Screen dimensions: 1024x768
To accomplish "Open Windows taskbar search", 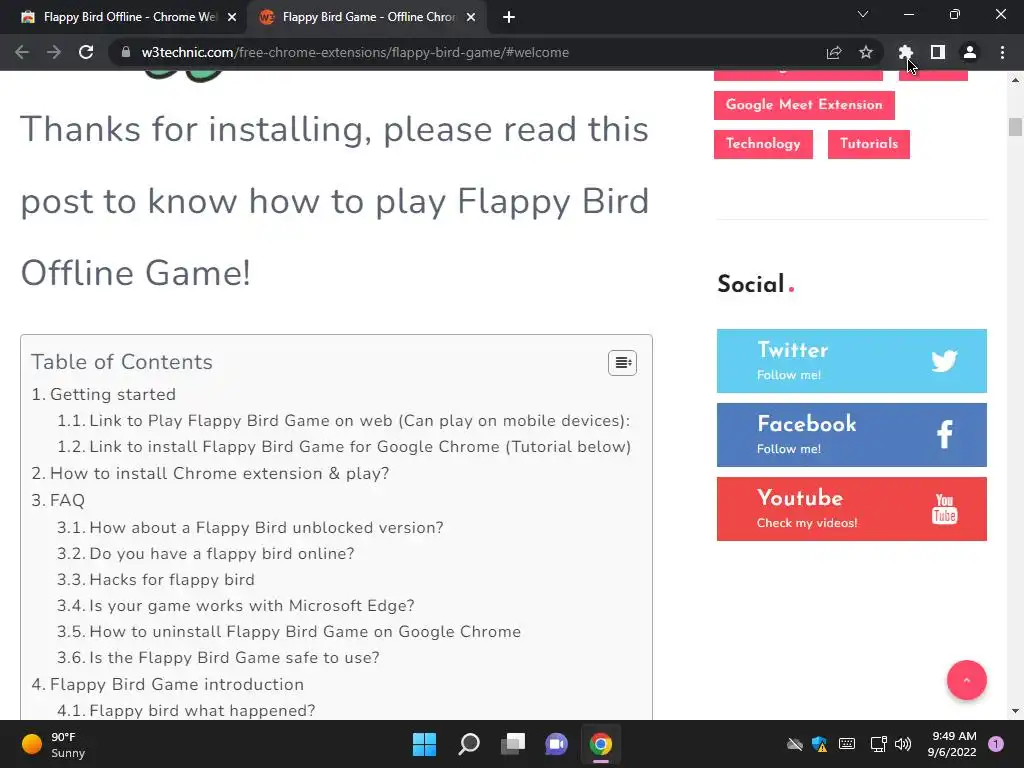I will click(469, 744).
